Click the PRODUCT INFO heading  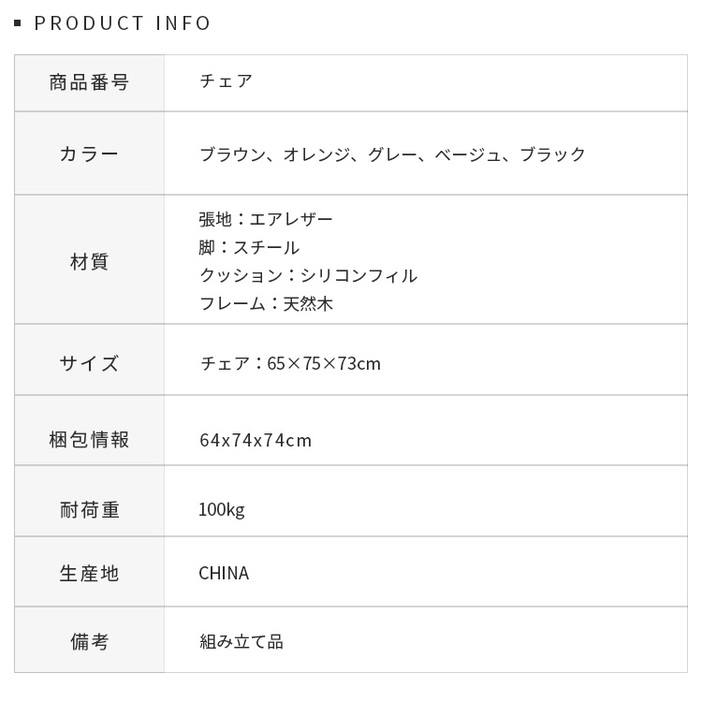tap(122, 23)
